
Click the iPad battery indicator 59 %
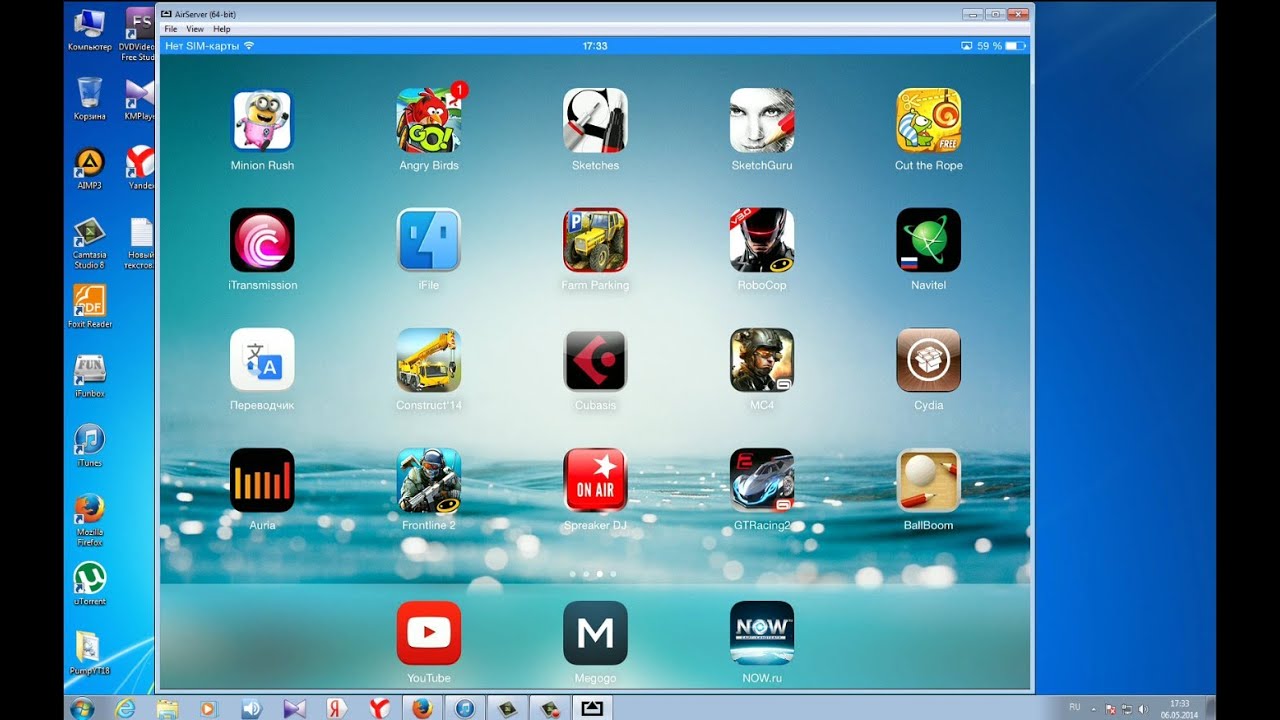[x=1001, y=46]
